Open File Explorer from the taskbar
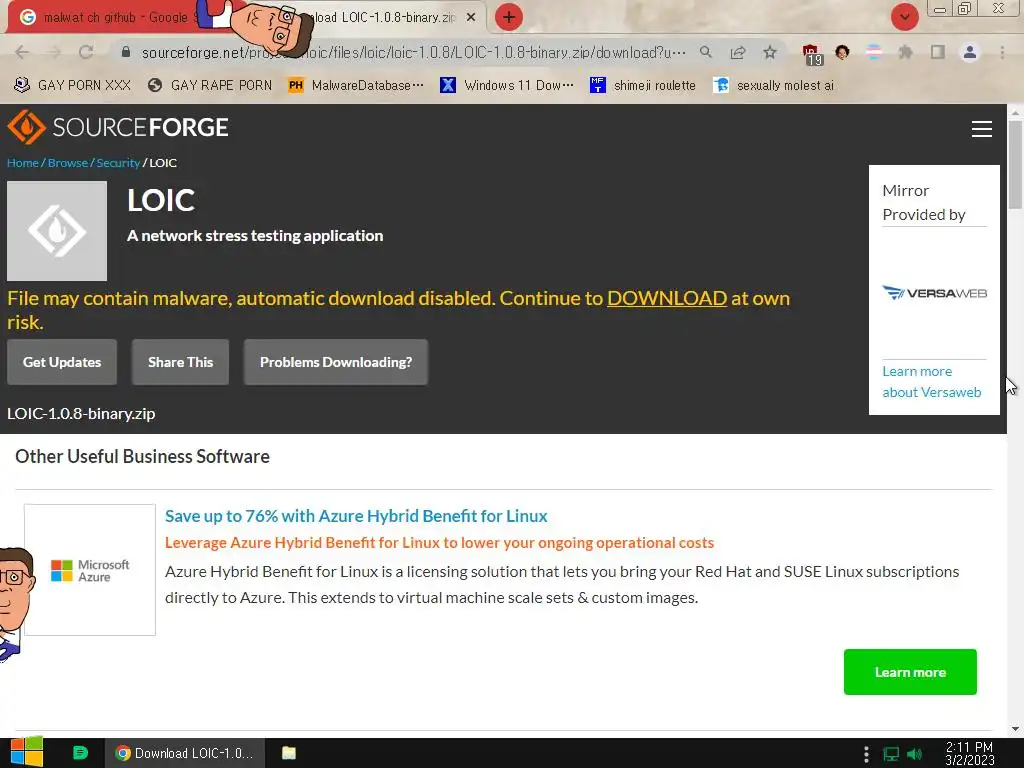This screenshot has width=1024, height=768. click(x=289, y=753)
